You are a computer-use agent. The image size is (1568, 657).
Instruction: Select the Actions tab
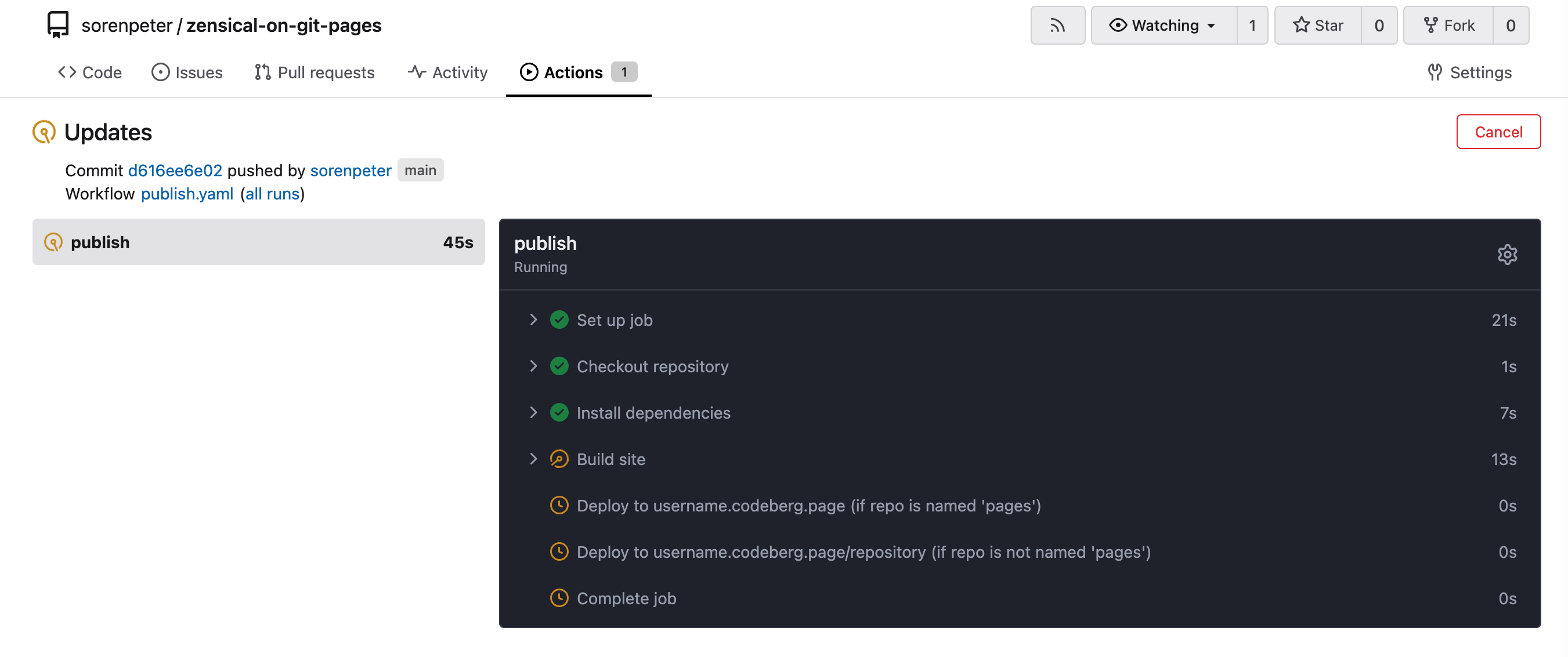coord(578,72)
